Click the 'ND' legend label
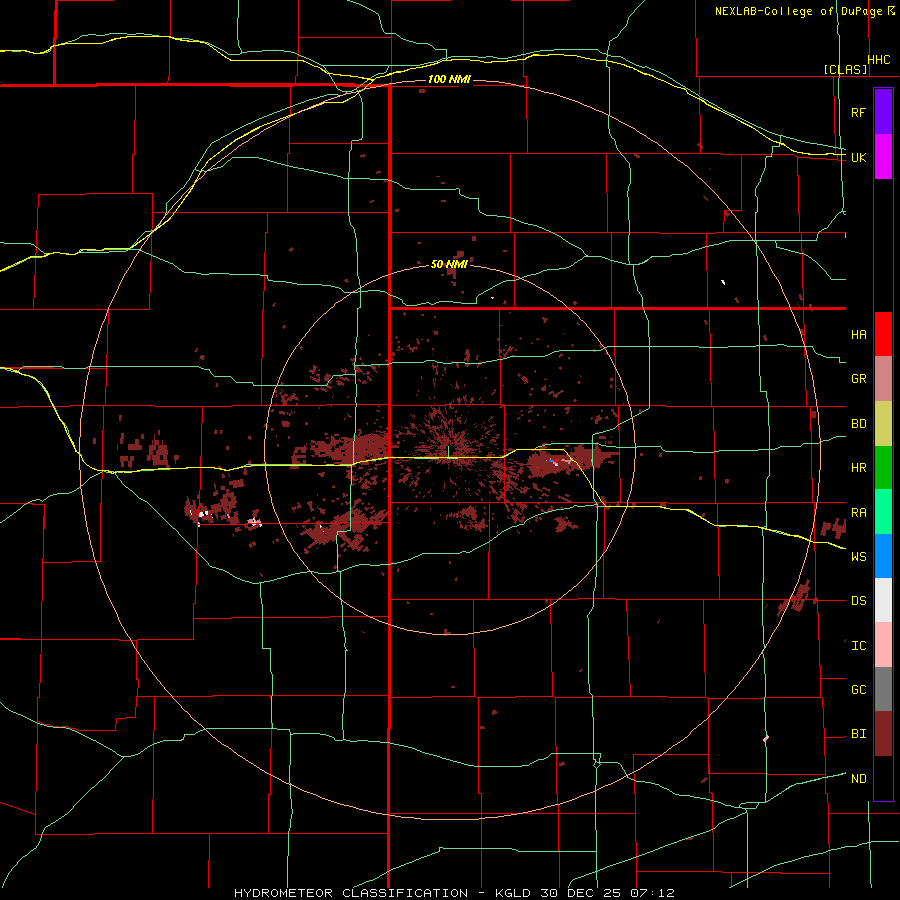 coord(858,779)
